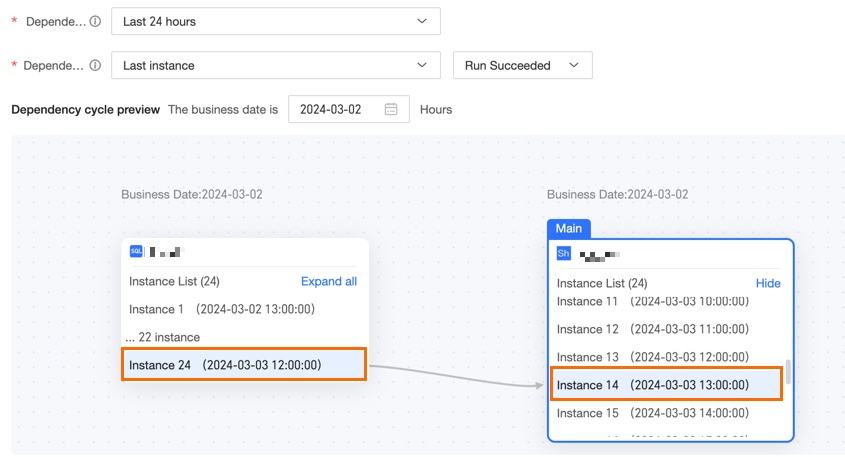
Task: Open the calendar icon in business date field
Action: pos(391,109)
